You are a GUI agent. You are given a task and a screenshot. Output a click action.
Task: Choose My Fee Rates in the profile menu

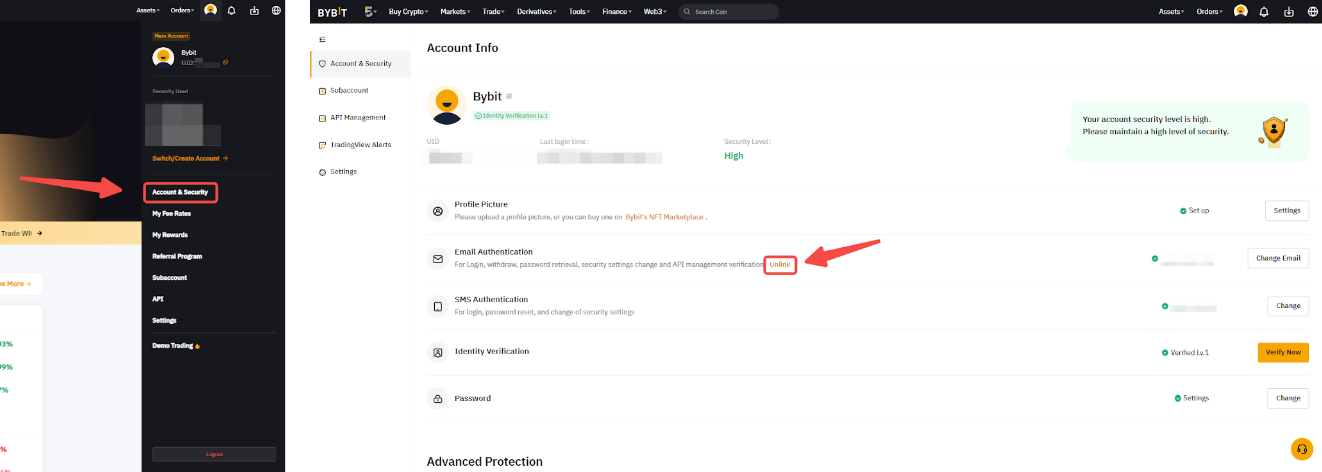(171, 213)
